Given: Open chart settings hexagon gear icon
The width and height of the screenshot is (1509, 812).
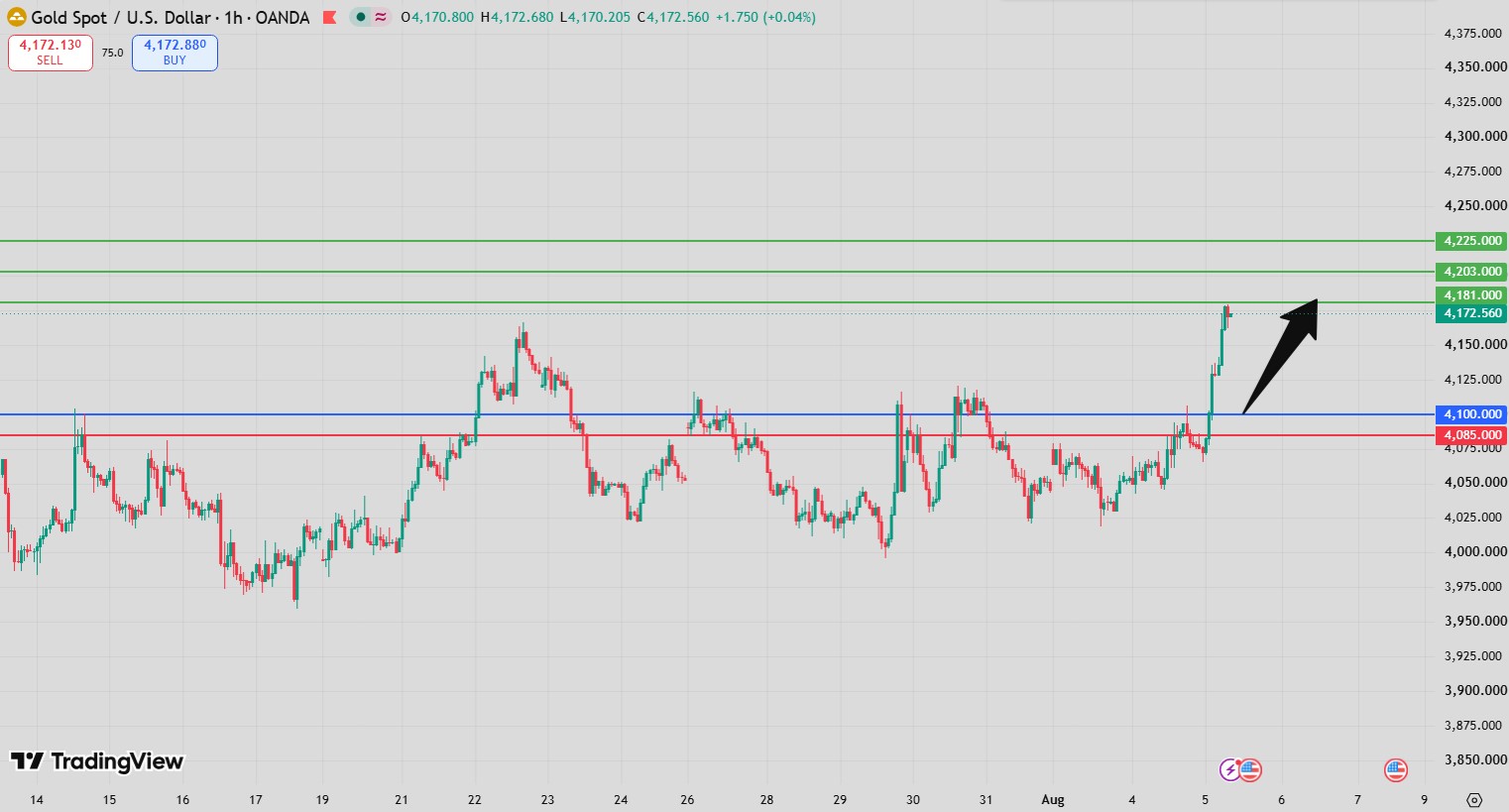Looking at the screenshot, I should point(1474,800).
